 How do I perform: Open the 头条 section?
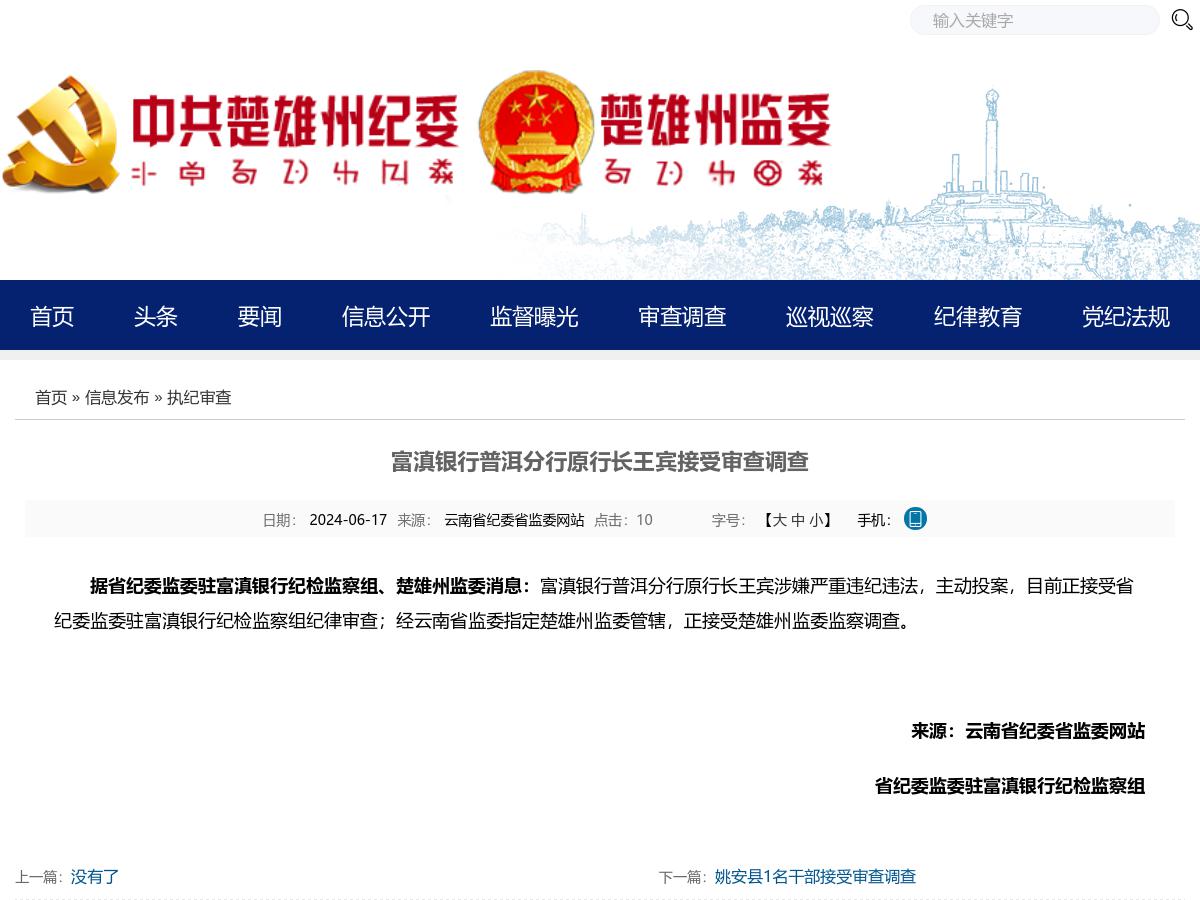(x=155, y=316)
